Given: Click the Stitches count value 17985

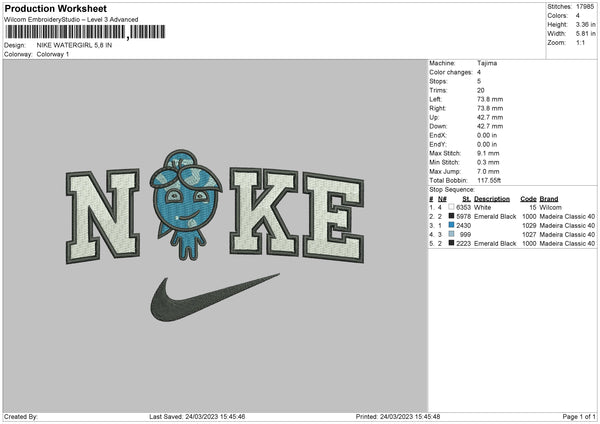Looking at the screenshot, I should tap(585, 7).
